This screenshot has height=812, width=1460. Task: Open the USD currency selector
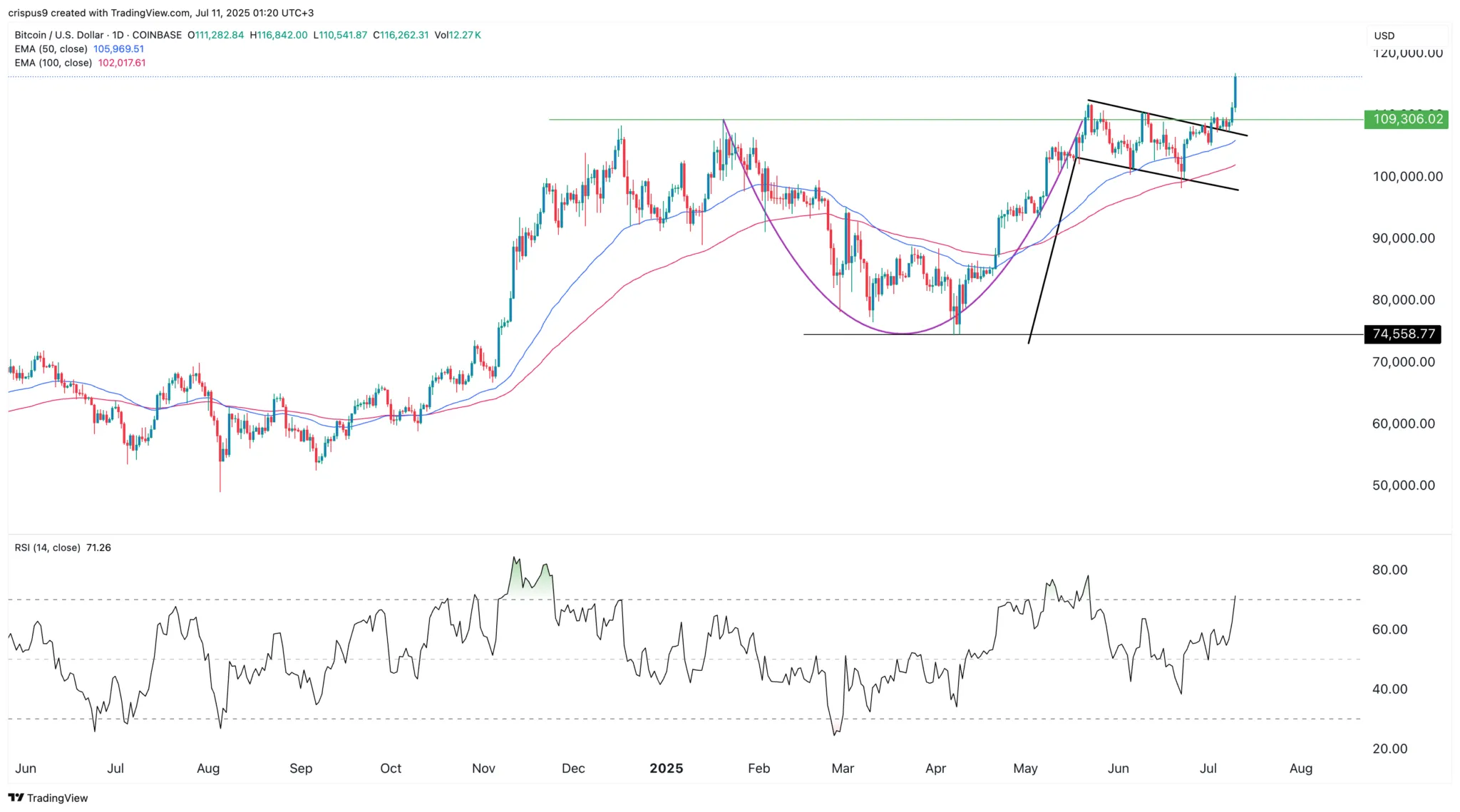tap(1384, 36)
